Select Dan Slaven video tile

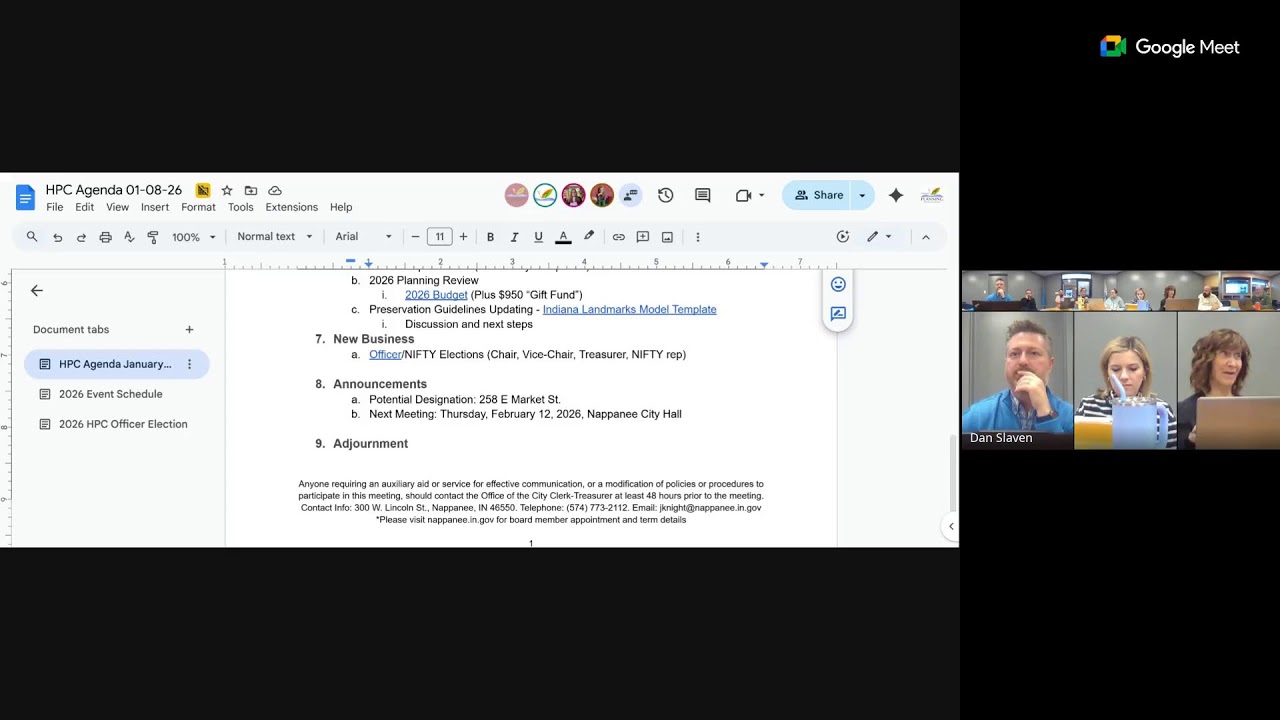pos(1018,380)
